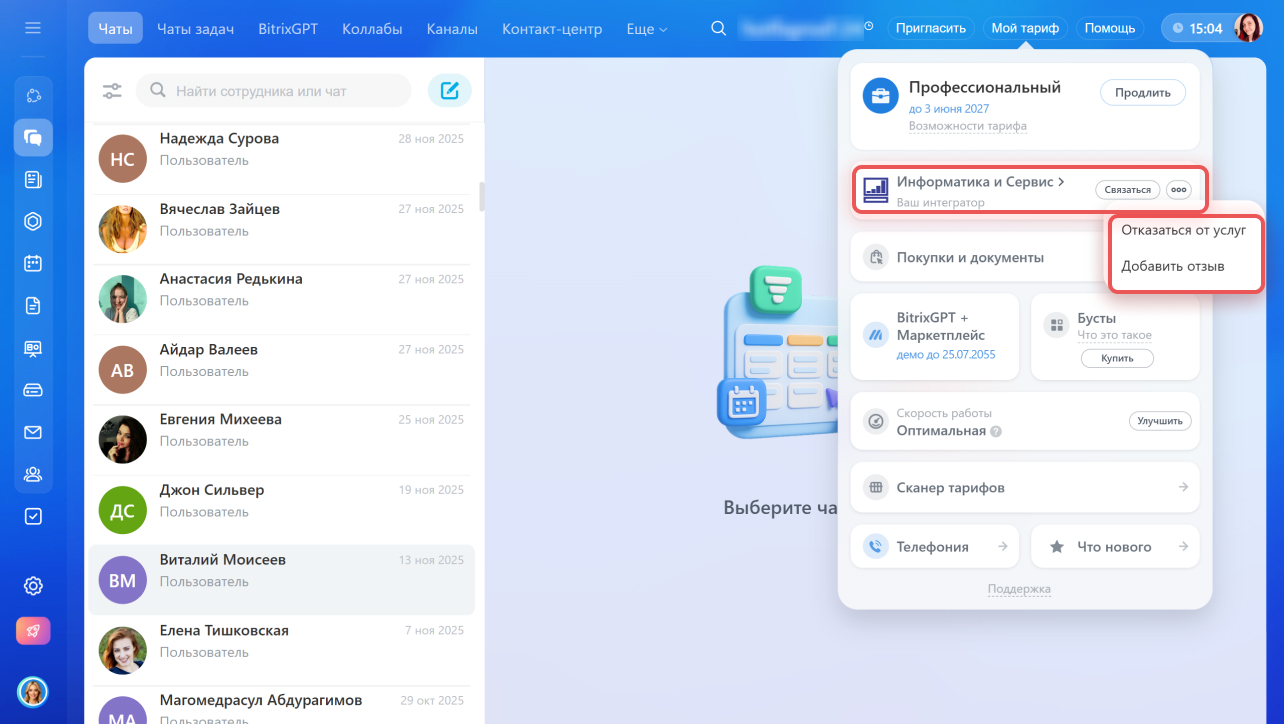Expand the «Еще» dropdown menu
1284x724 pixels.
coord(646,29)
